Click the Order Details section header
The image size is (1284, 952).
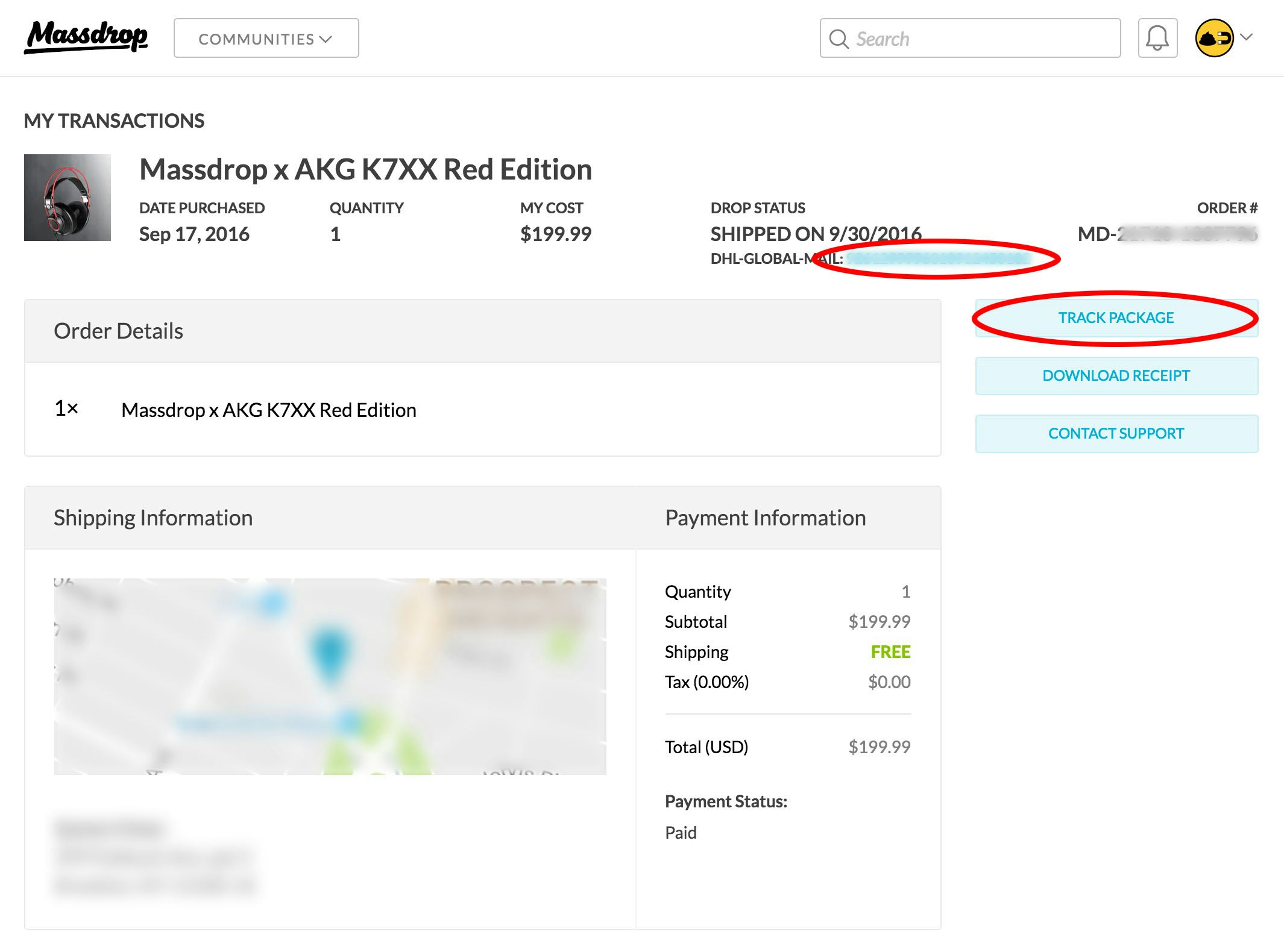119,331
